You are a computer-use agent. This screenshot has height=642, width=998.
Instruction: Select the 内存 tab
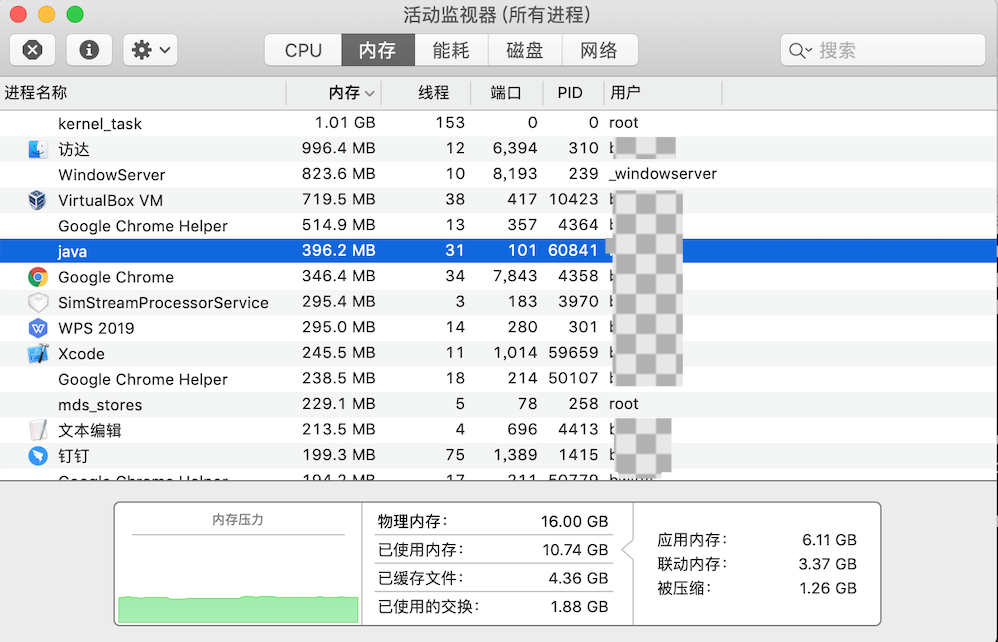coord(377,50)
